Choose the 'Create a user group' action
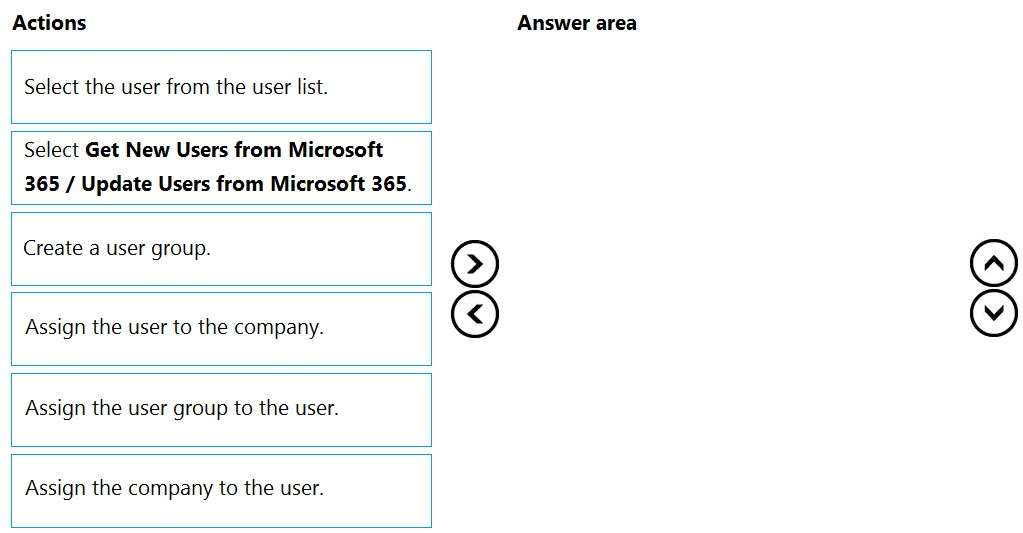 coord(221,248)
